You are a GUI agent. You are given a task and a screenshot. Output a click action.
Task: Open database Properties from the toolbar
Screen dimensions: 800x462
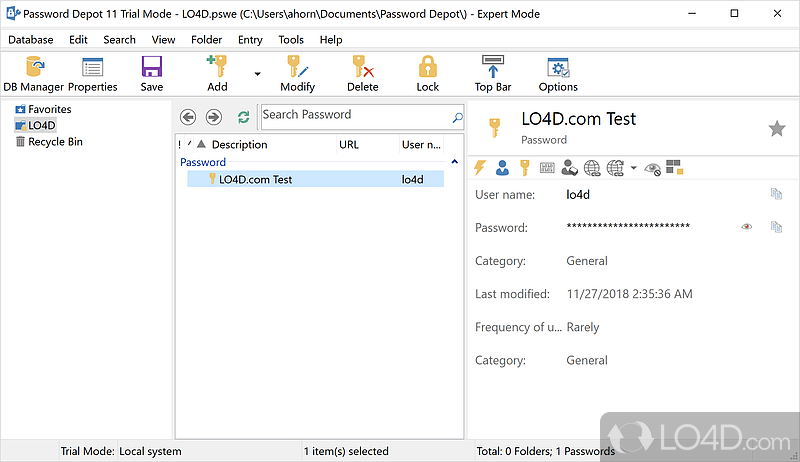point(92,74)
